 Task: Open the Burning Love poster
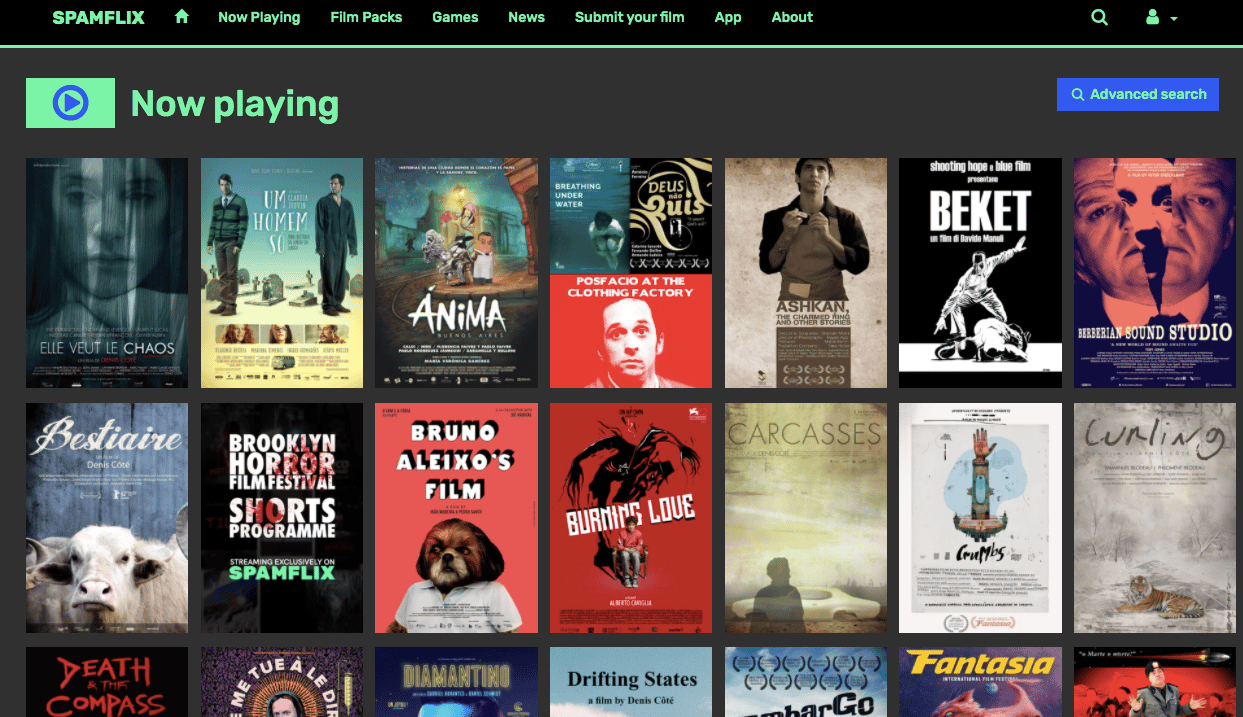pyautogui.click(x=631, y=518)
